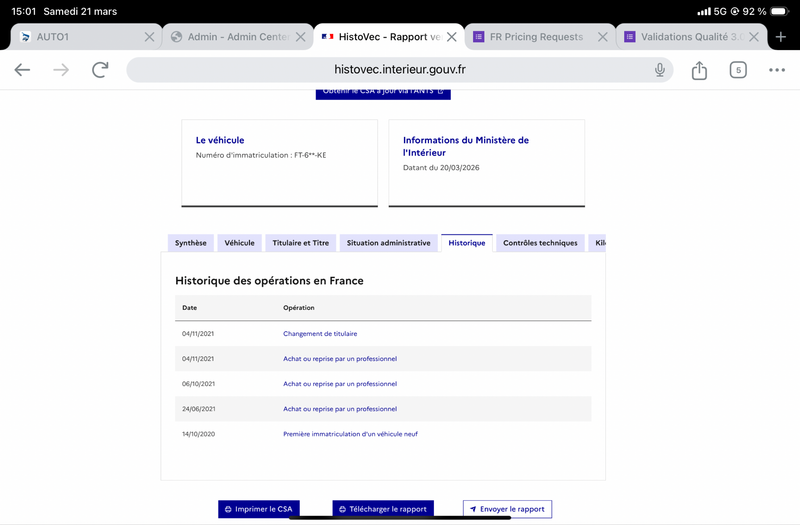Click the Changement de titulaire operation

(x=320, y=333)
